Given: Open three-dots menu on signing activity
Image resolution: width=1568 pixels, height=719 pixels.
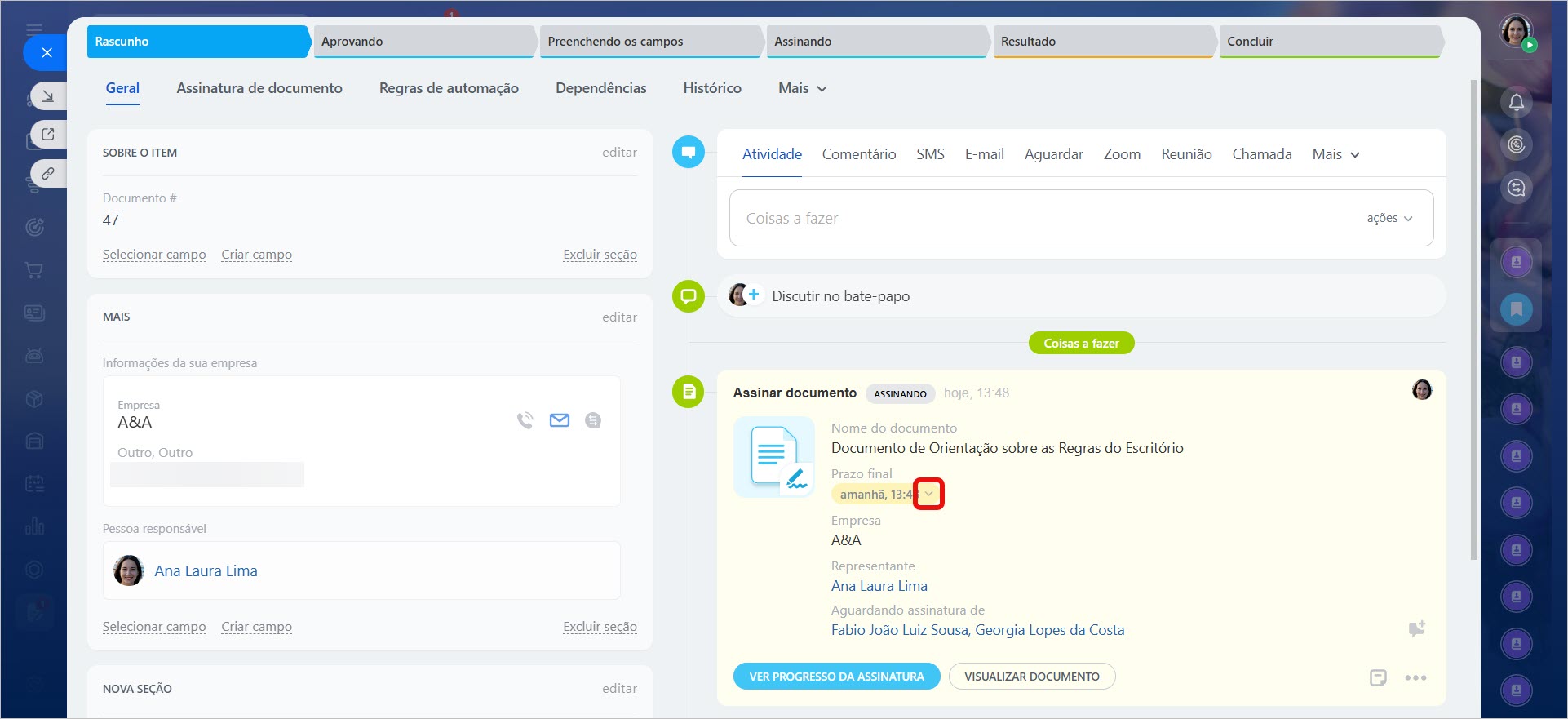Looking at the screenshot, I should coord(1415,677).
